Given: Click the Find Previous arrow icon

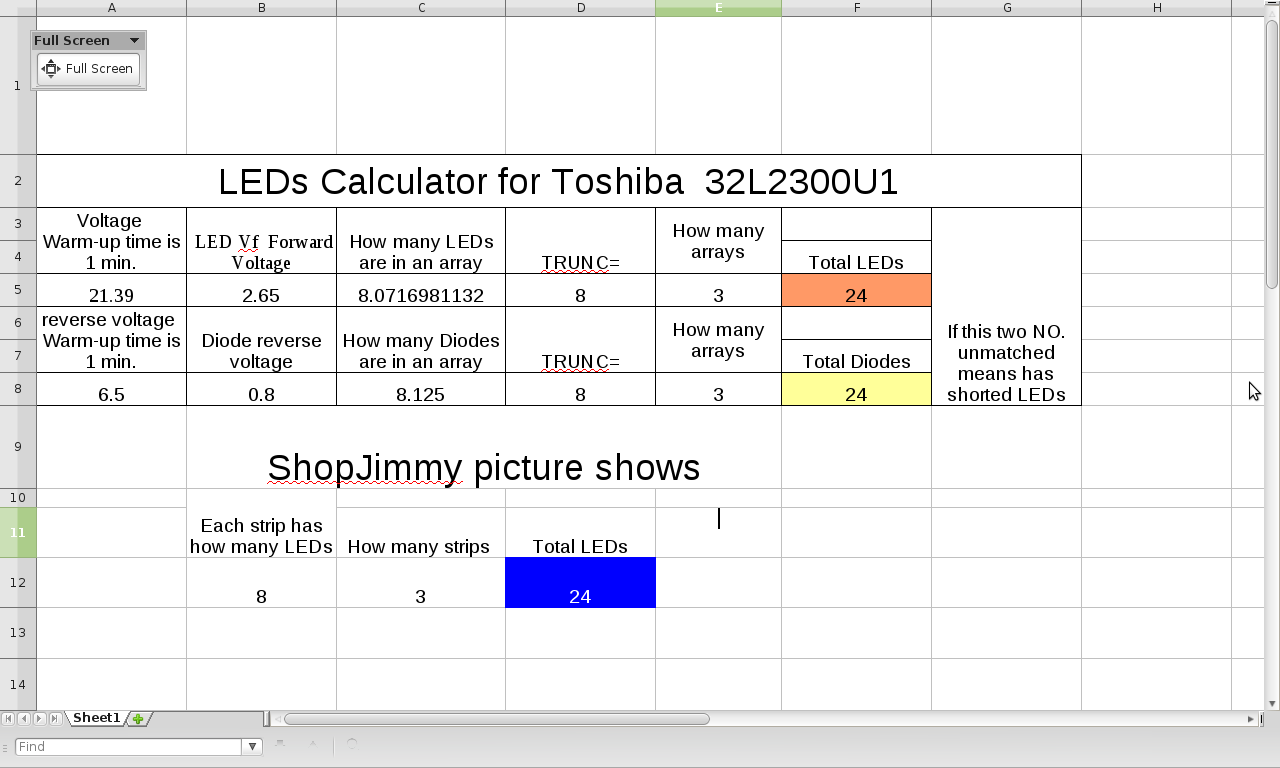Looking at the screenshot, I should 313,745.
